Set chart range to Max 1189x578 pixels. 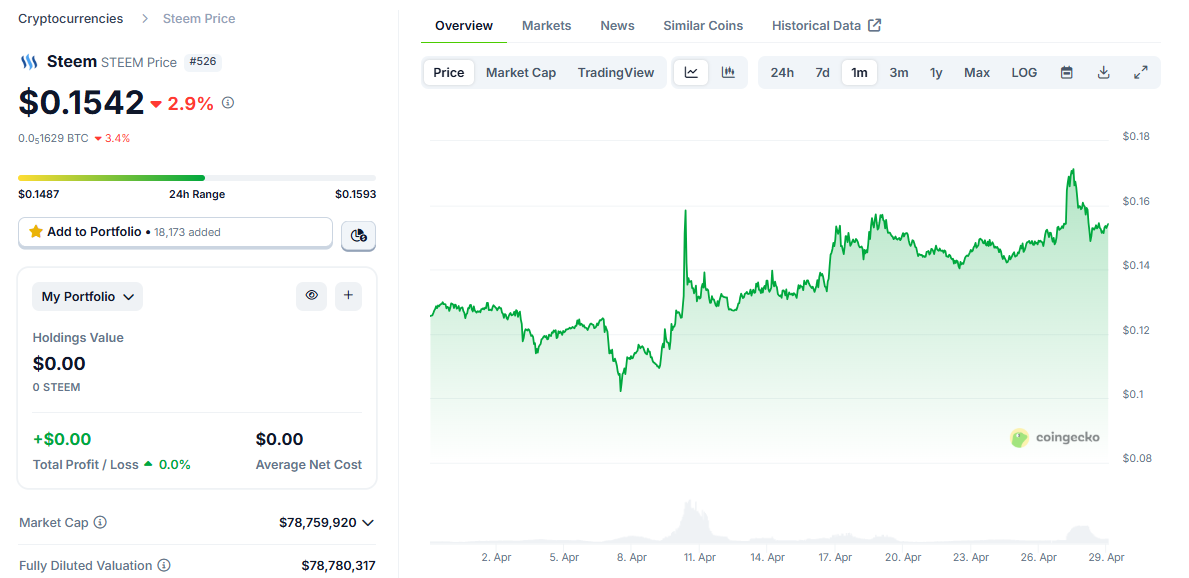coord(977,73)
